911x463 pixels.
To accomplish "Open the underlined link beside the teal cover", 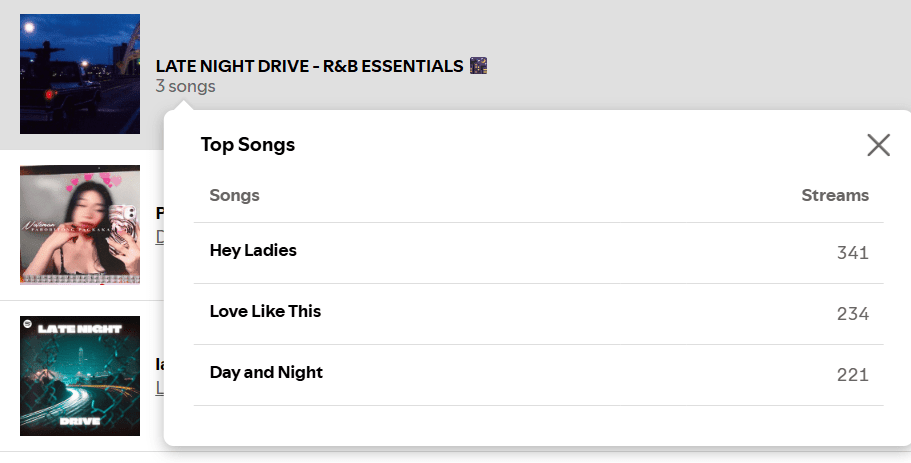I will coord(160,388).
